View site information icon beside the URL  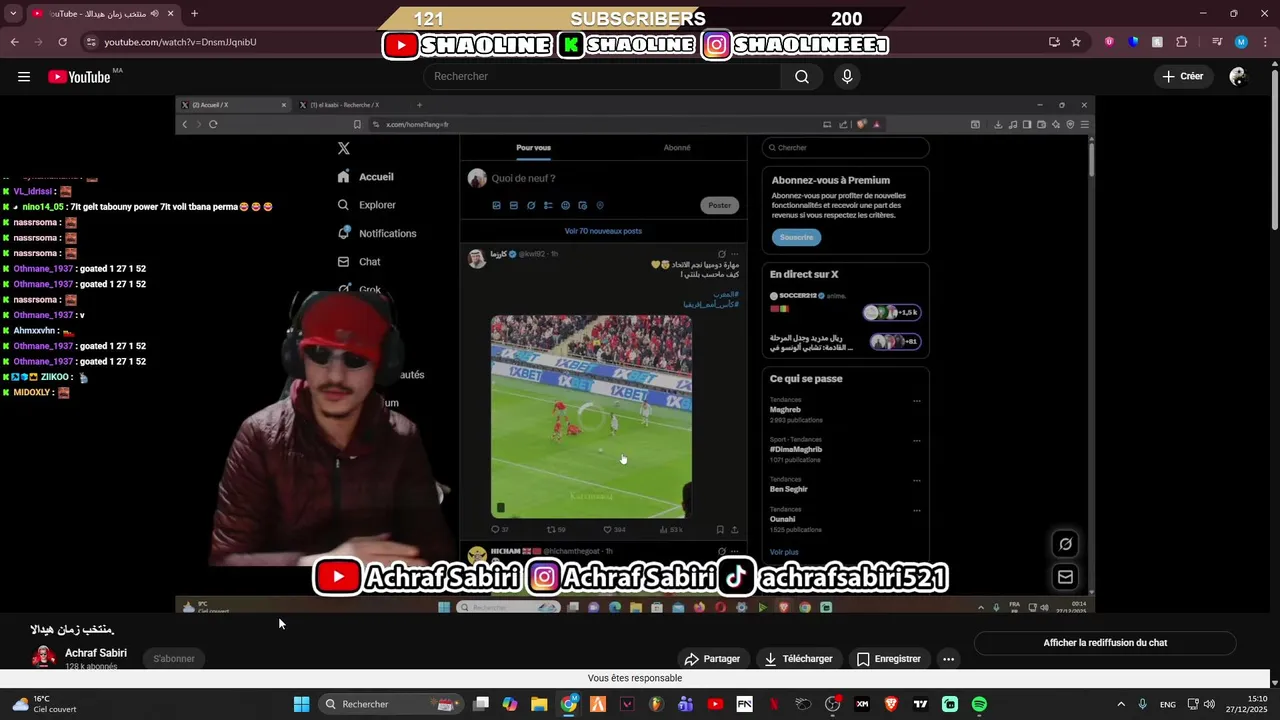pyautogui.click(x=91, y=42)
